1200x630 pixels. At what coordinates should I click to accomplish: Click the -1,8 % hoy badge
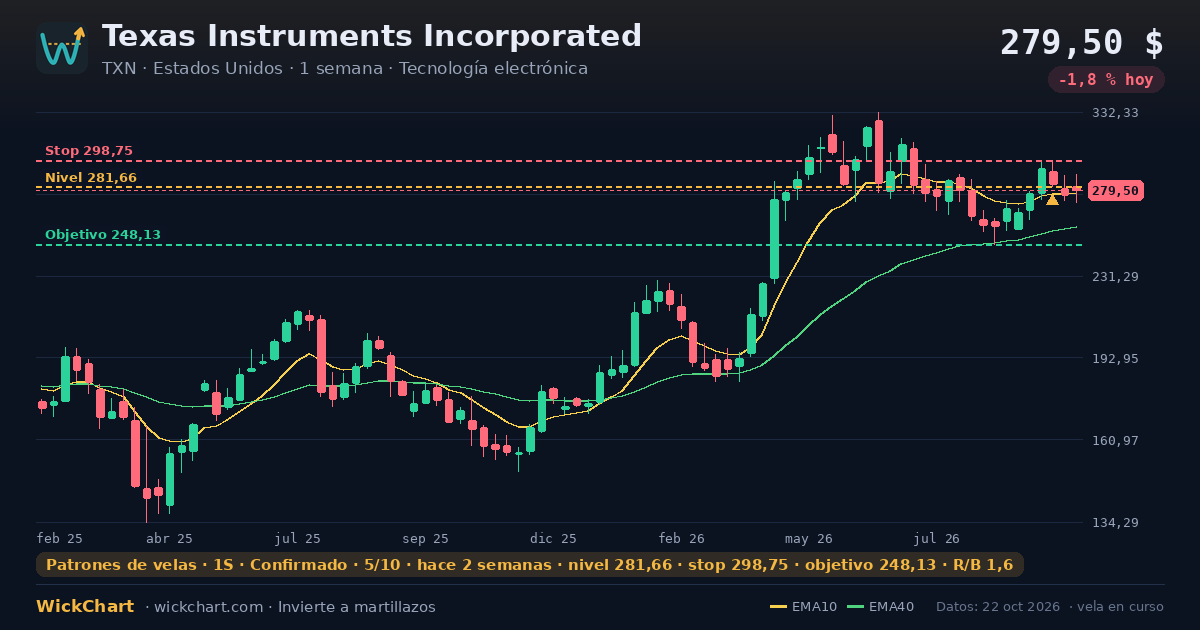tap(1106, 80)
